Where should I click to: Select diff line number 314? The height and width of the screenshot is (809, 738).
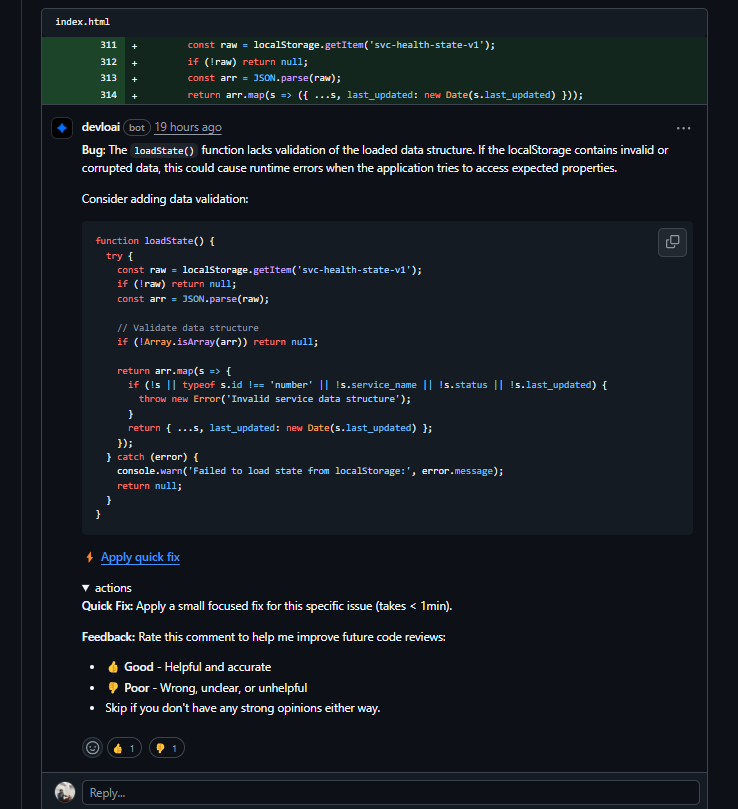tap(108, 95)
